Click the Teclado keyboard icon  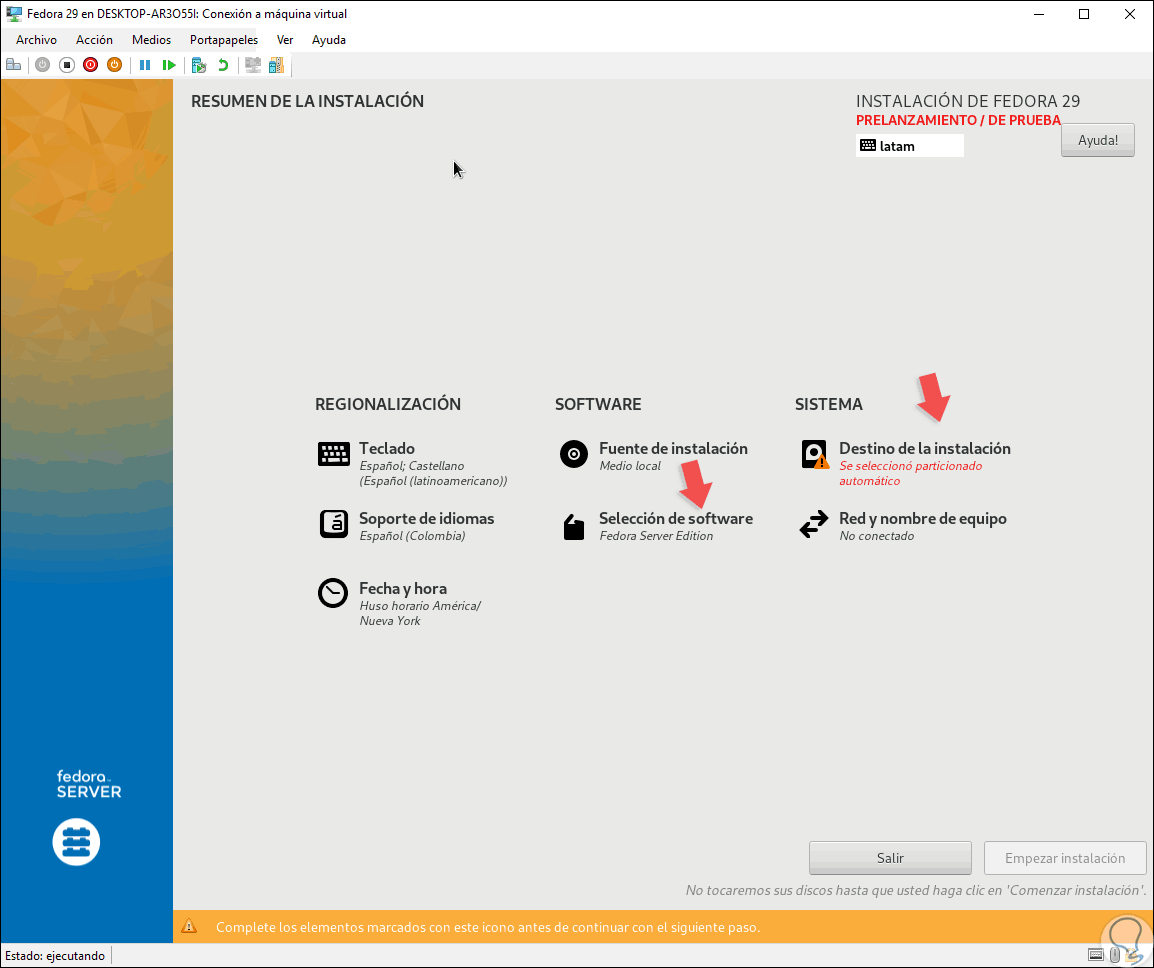(333, 454)
